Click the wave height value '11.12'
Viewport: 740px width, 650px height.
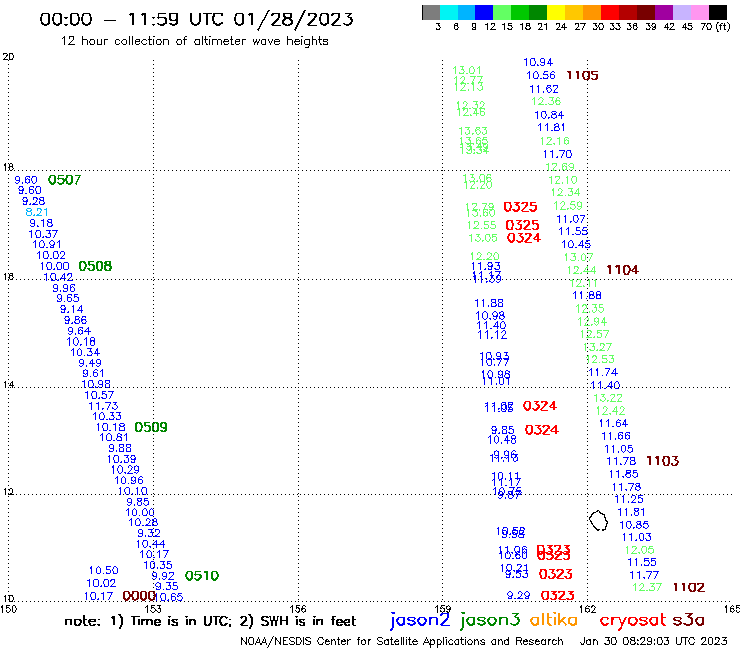coord(492,335)
